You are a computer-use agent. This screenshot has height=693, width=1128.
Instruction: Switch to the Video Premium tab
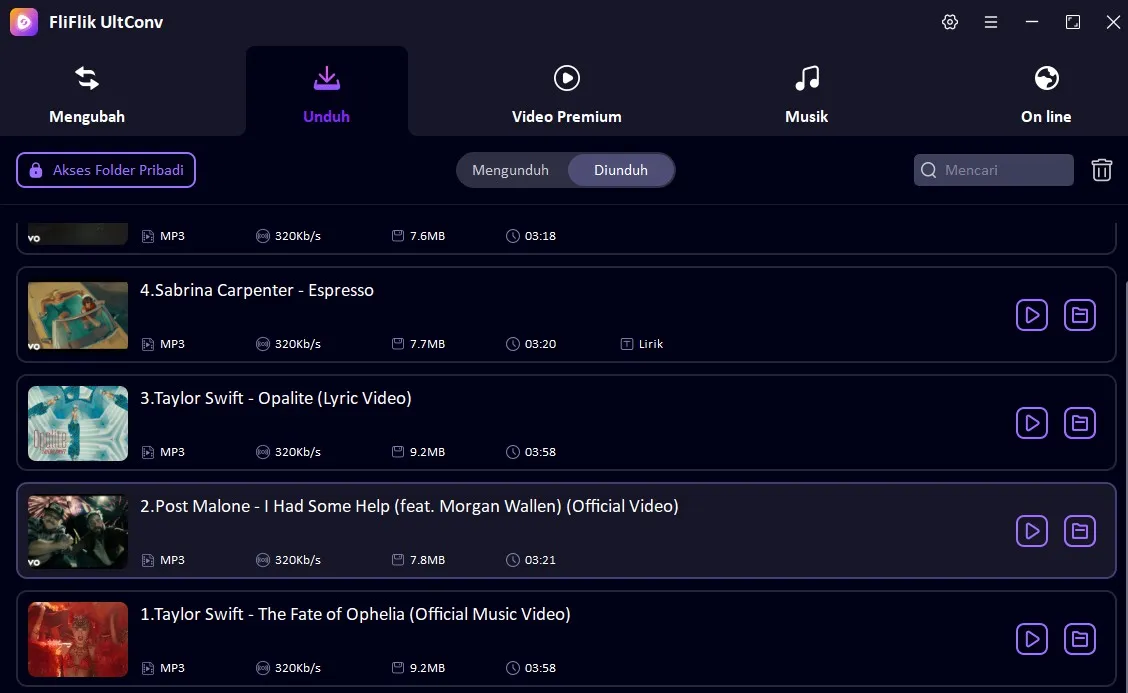566,90
